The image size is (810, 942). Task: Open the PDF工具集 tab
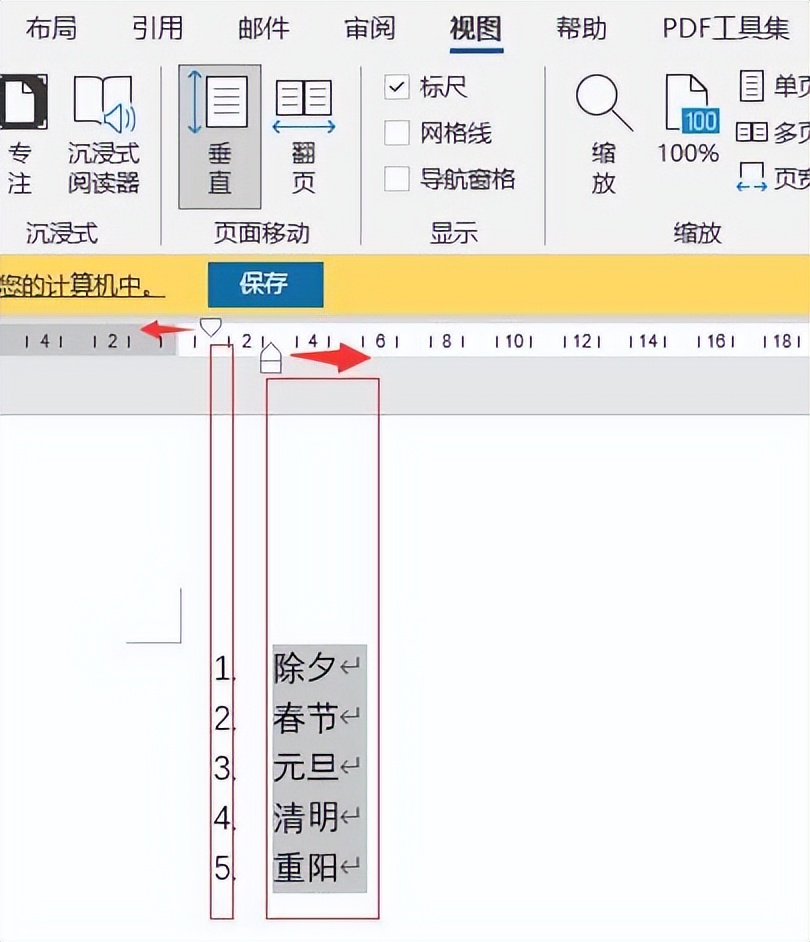726,28
